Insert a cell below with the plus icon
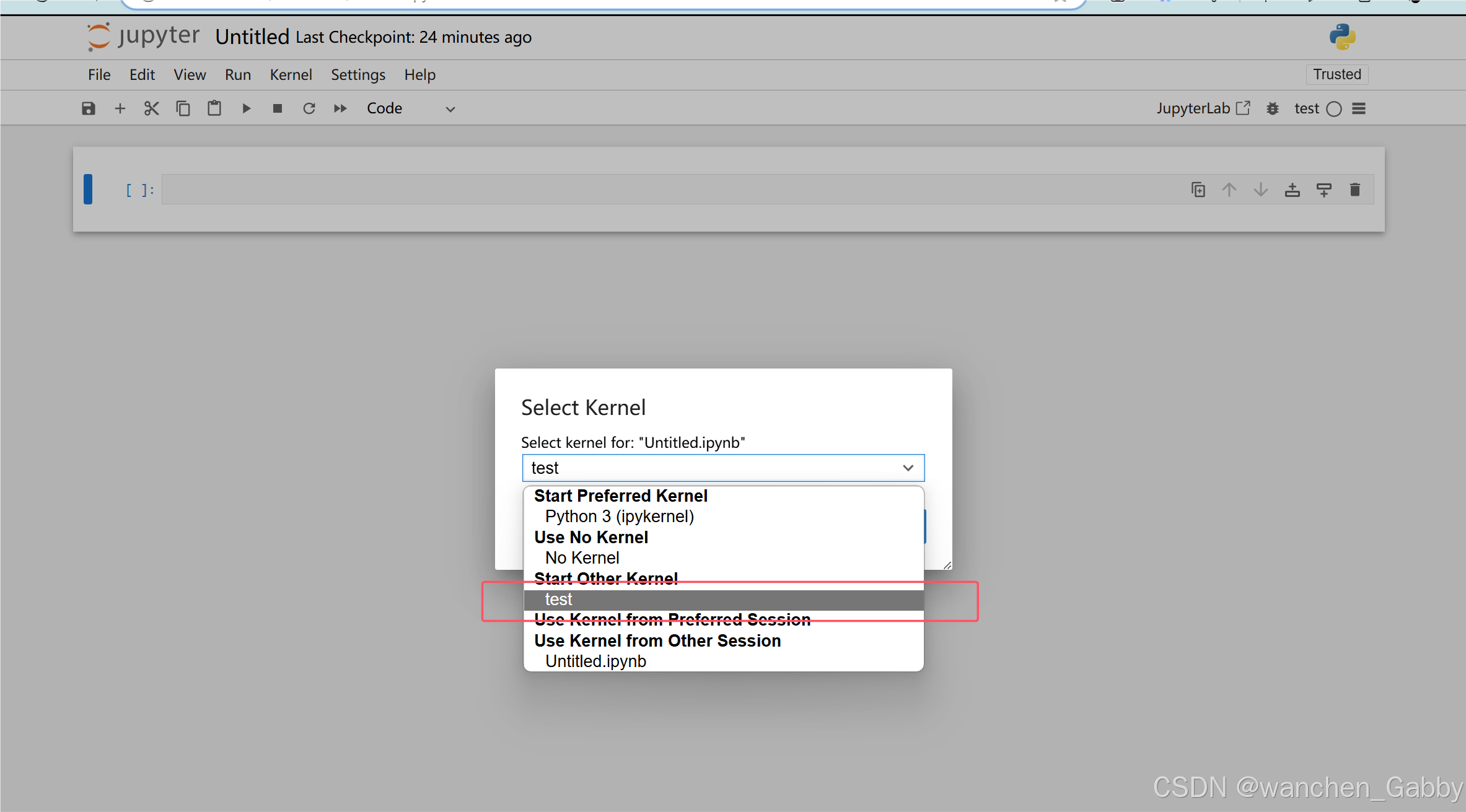1466x812 pixels. pyautogui.click(x=120, y=108)
